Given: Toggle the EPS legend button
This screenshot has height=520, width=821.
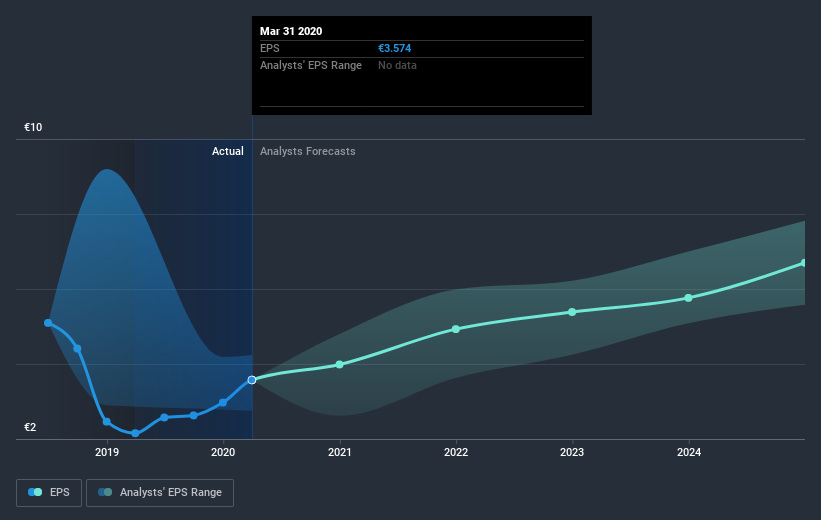Looking at the screenshot, I should coord(49,493).
